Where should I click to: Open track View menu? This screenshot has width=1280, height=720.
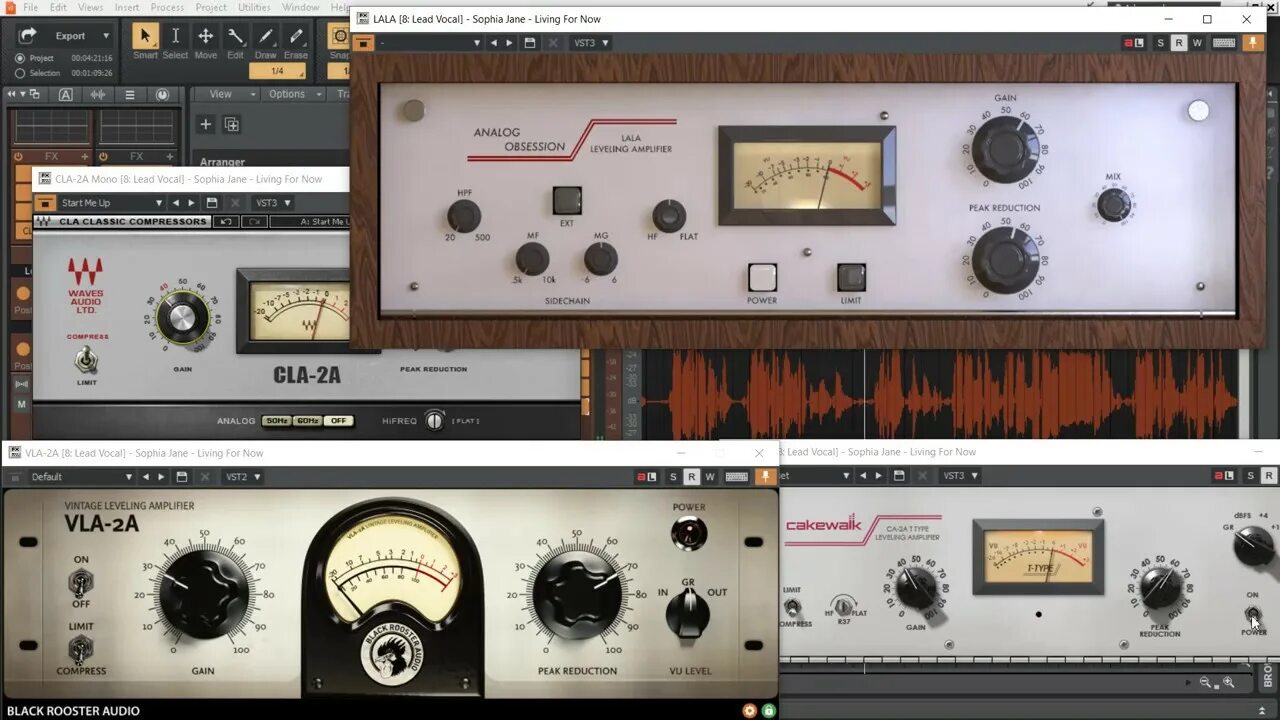coord(227,94)
